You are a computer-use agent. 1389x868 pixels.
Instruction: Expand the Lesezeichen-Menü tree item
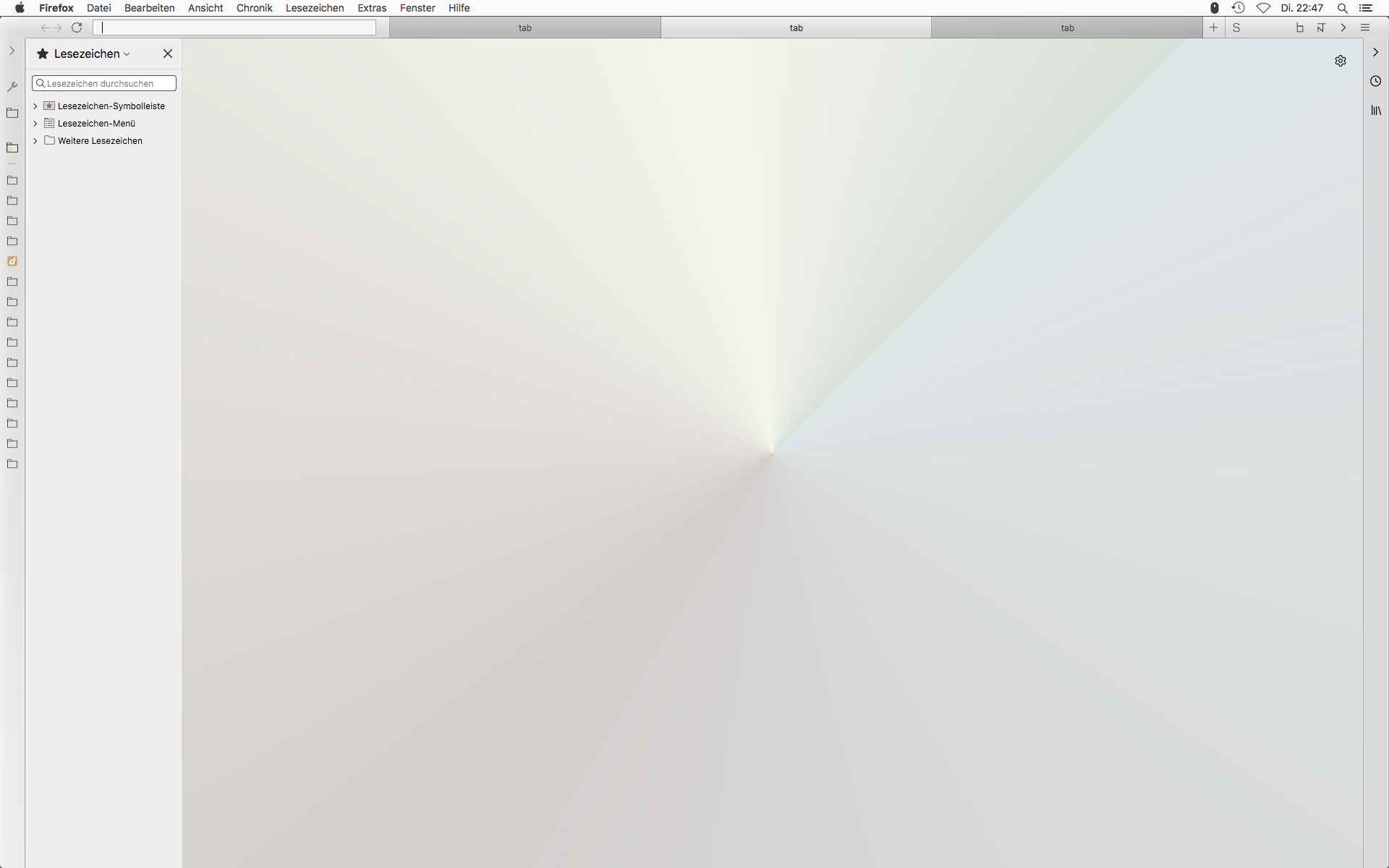point(35,124)
